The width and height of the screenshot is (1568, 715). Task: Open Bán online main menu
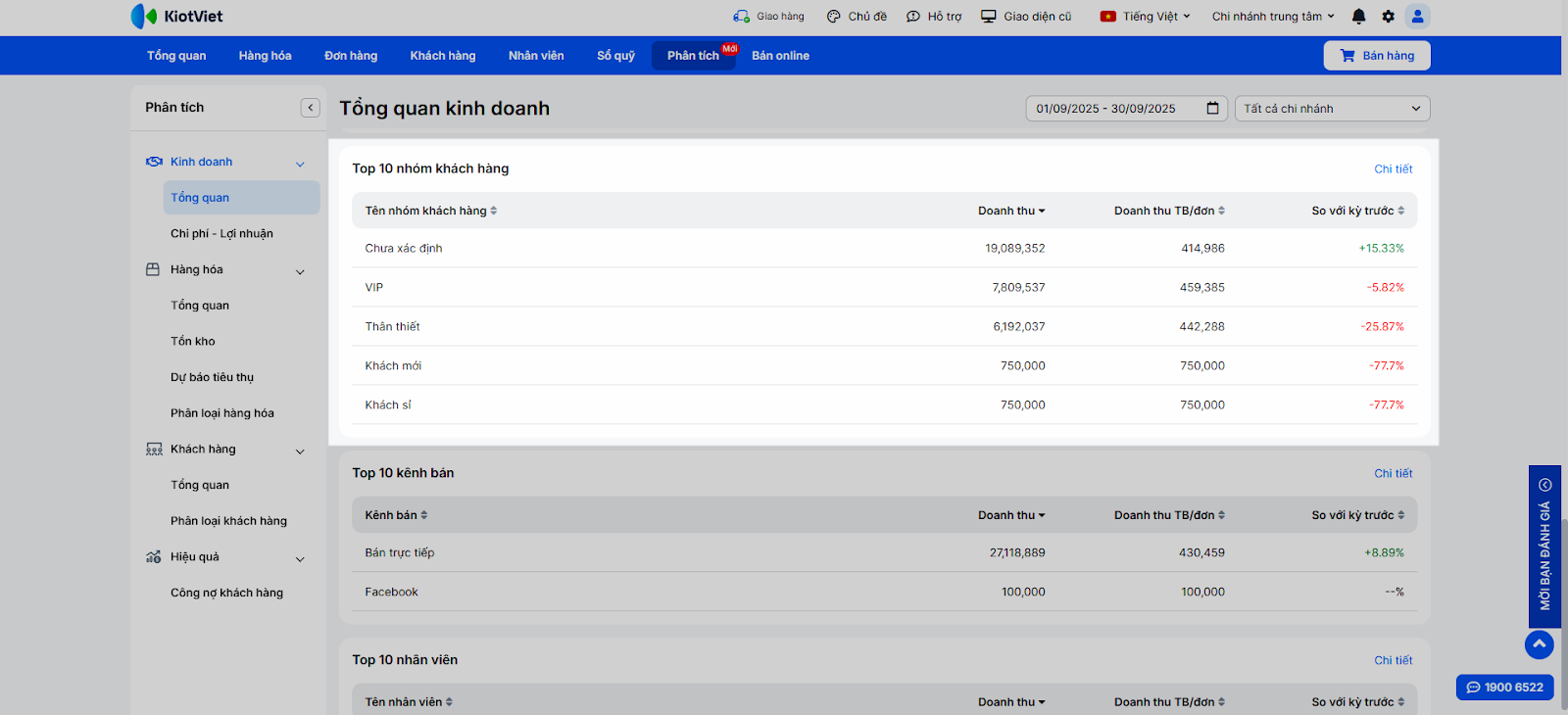pos(781,56)
